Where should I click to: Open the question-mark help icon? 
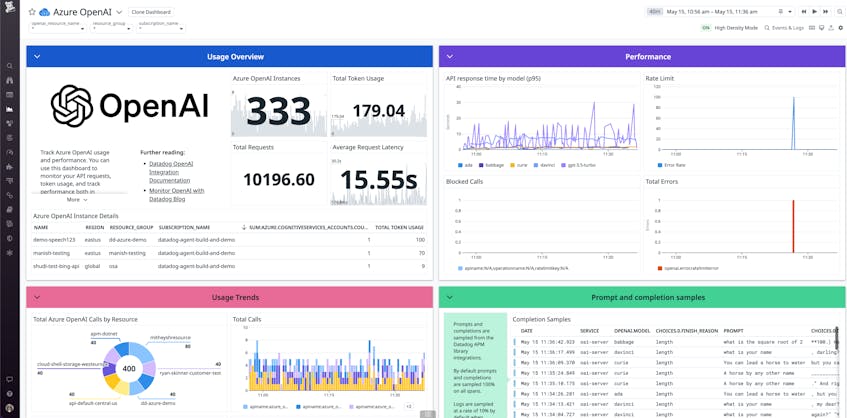[9, 394]
